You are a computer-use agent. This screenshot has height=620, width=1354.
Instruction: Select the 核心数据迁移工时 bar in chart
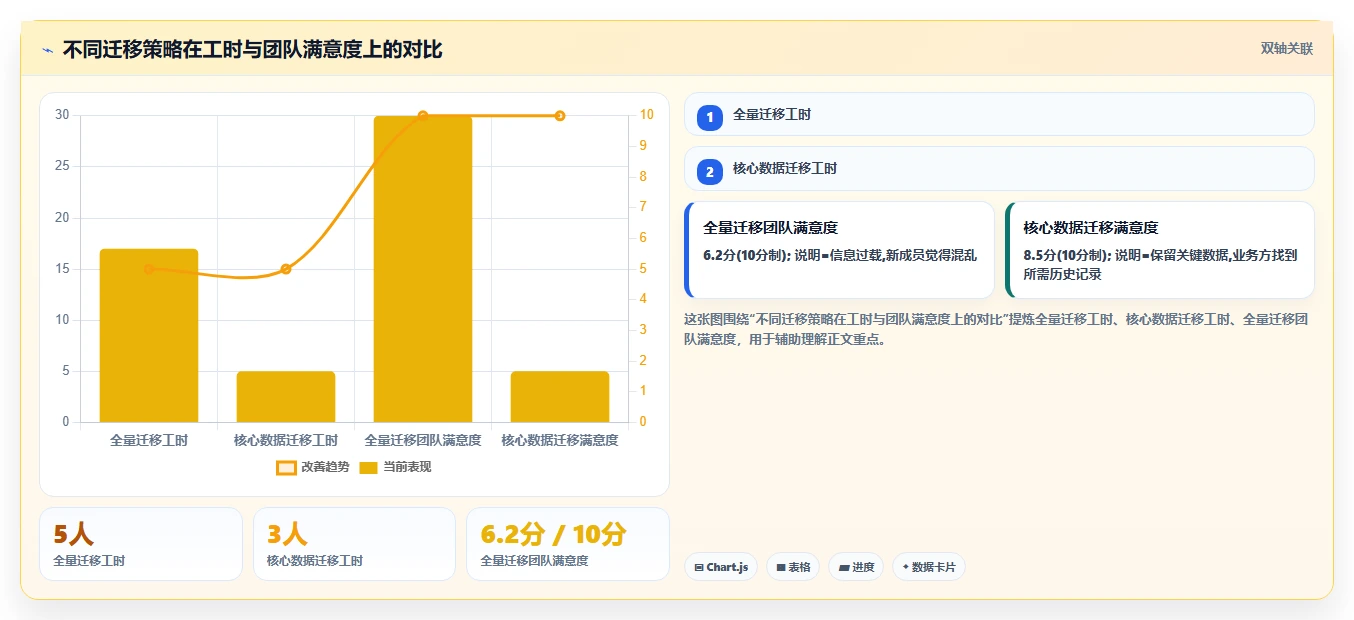tap(286, 397)
